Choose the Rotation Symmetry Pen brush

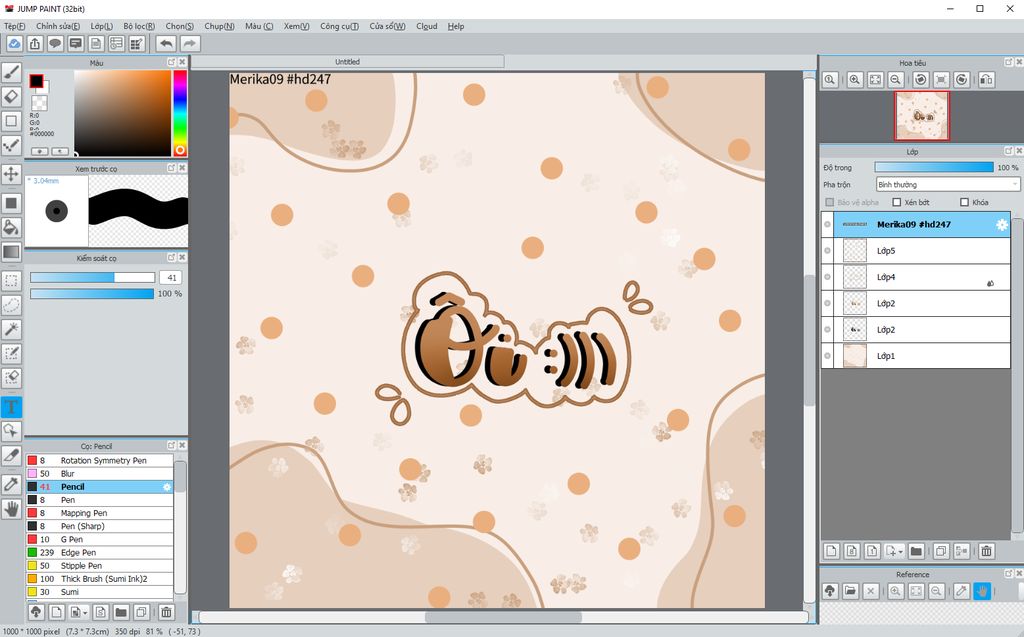click(x=99, y=461)
